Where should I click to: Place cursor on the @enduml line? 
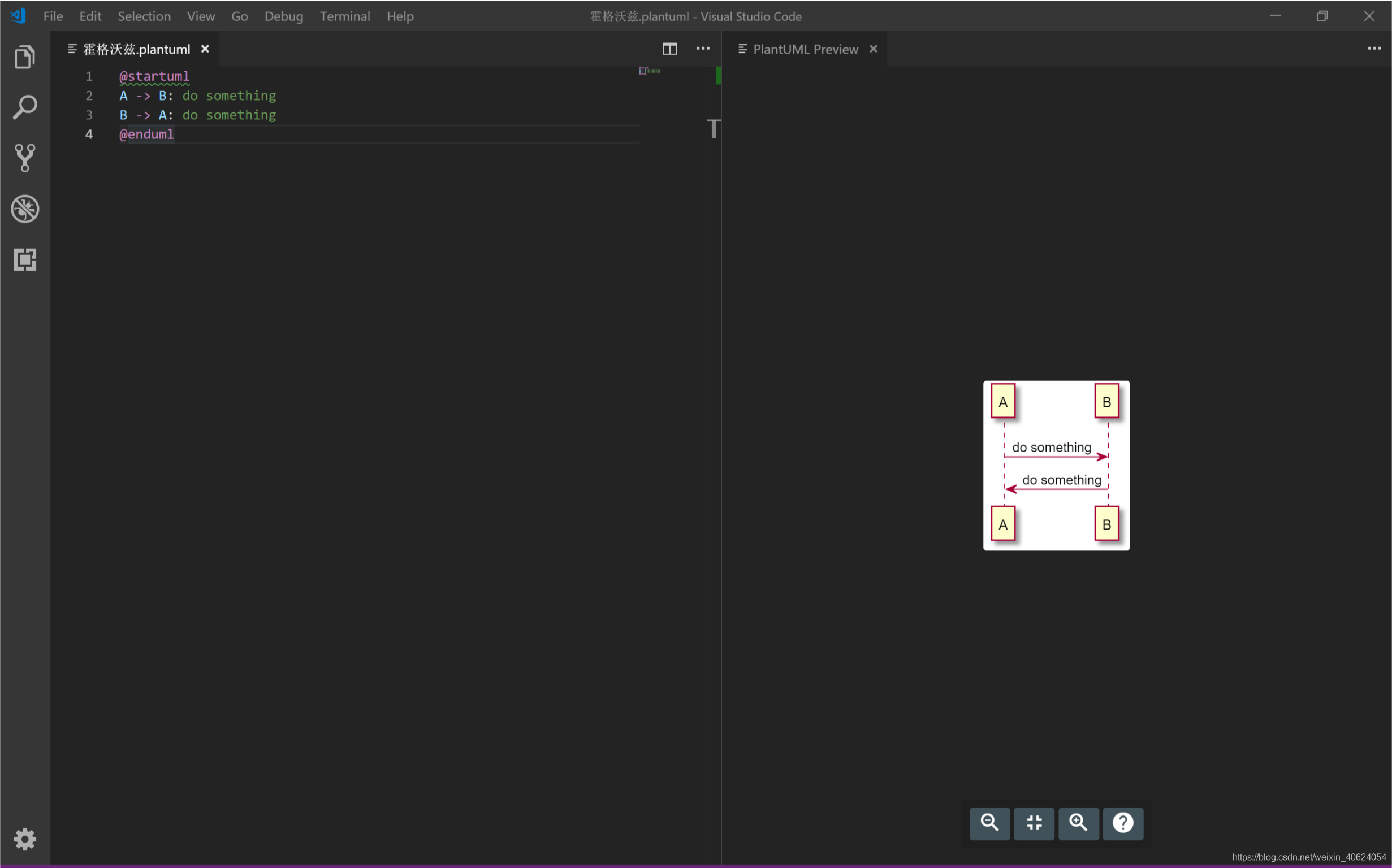pyautogui.click(x=146, y=134)
